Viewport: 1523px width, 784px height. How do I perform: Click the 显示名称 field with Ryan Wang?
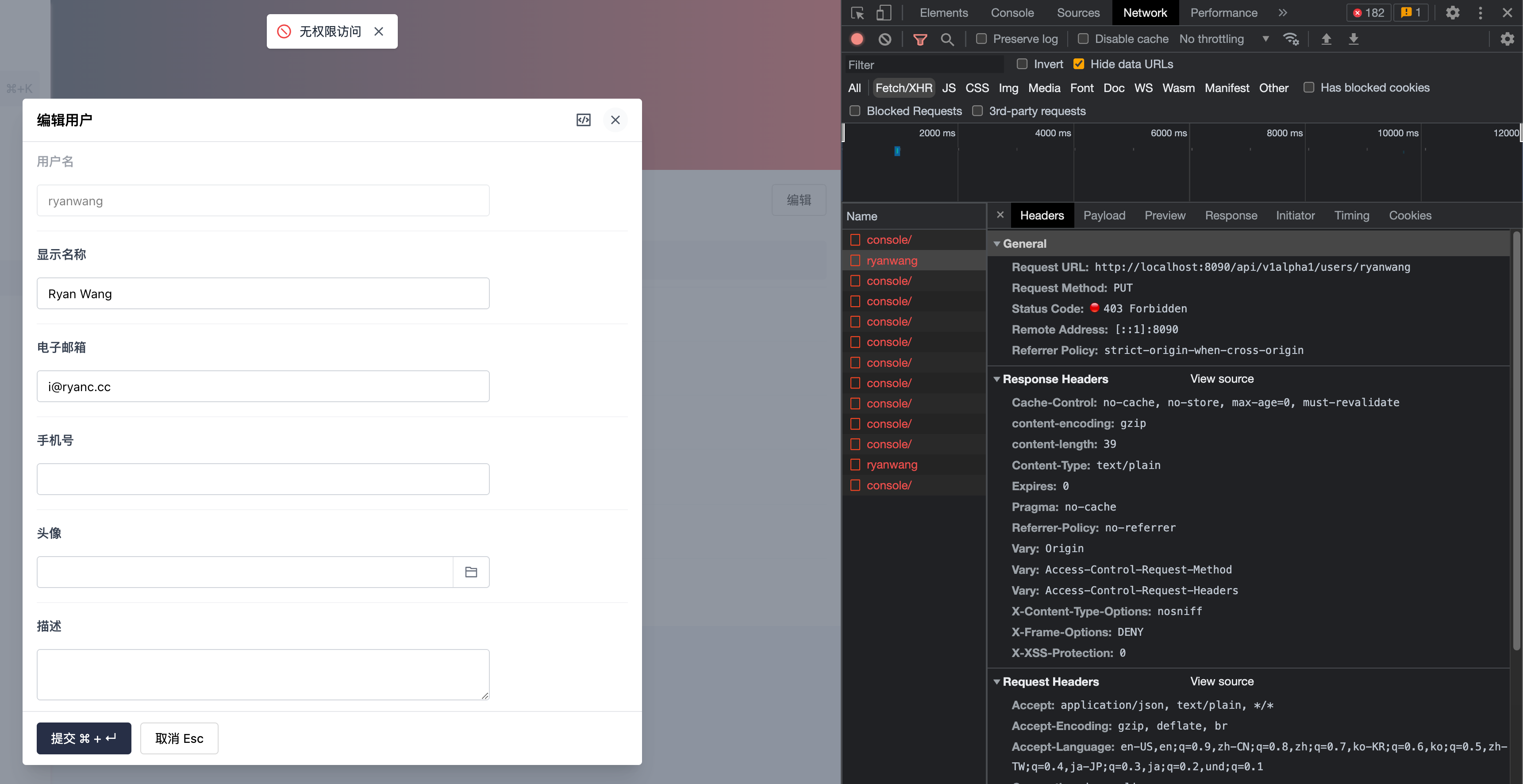click(263, 293)
